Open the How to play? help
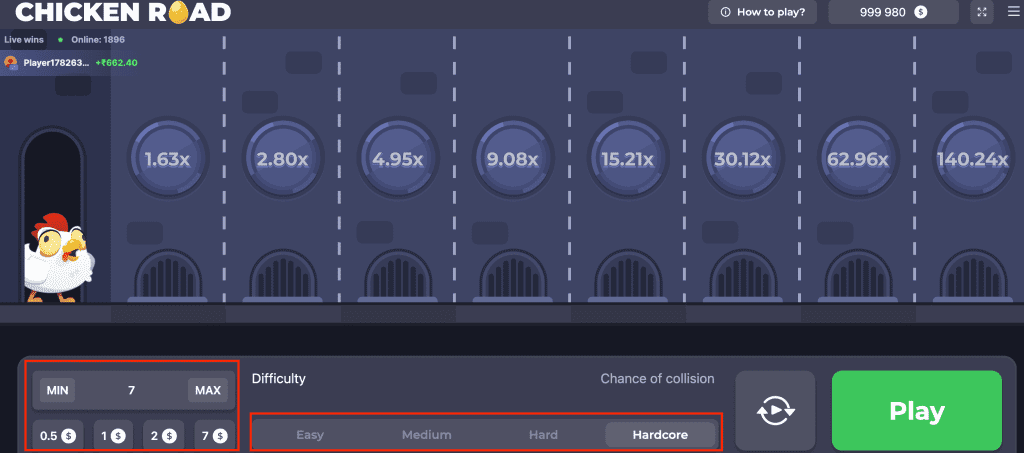Viewport: 1024px width, 453px height. 763,12
